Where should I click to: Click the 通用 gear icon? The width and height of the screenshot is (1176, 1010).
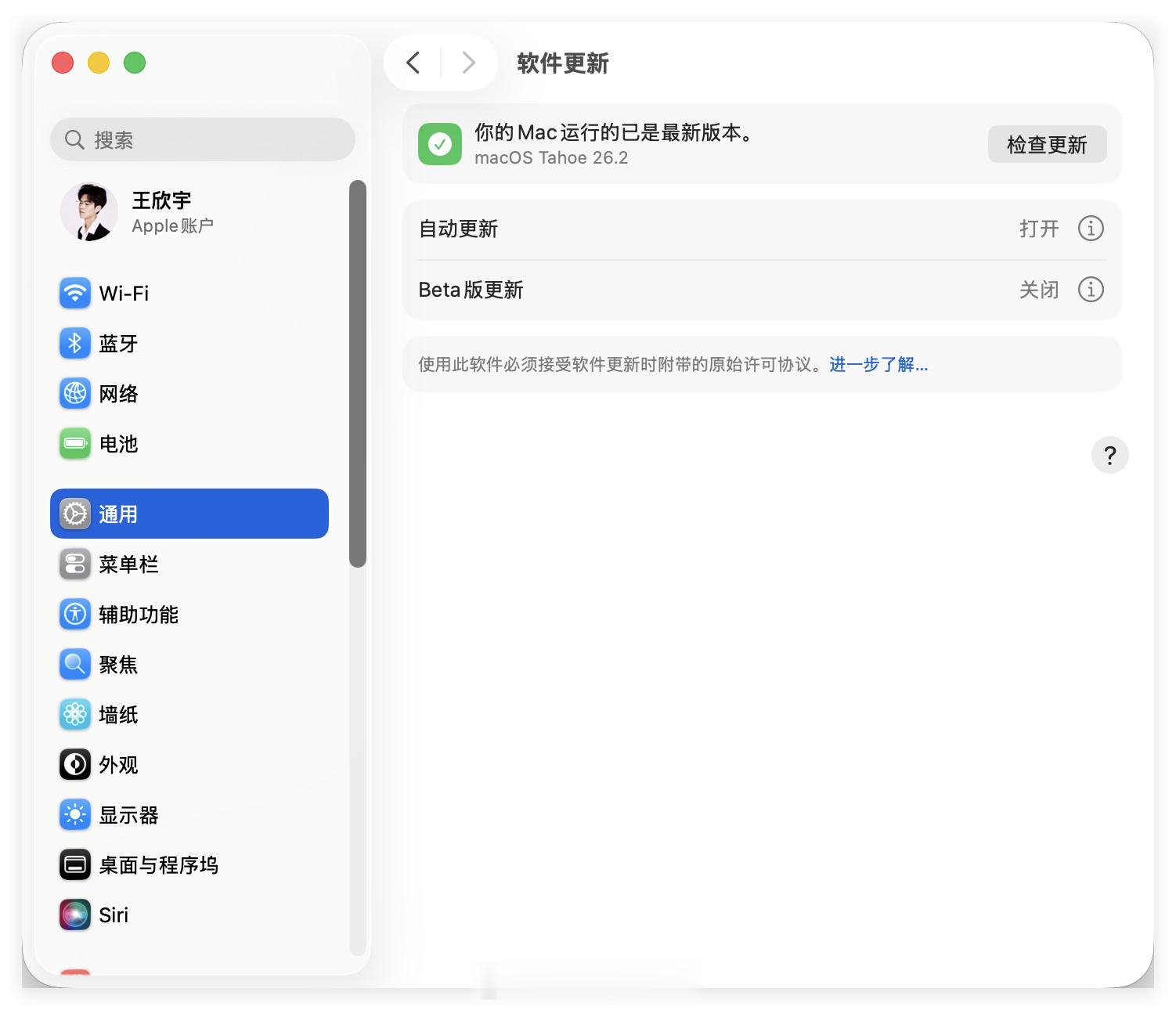pyautogui.click(x=75, y=514)
